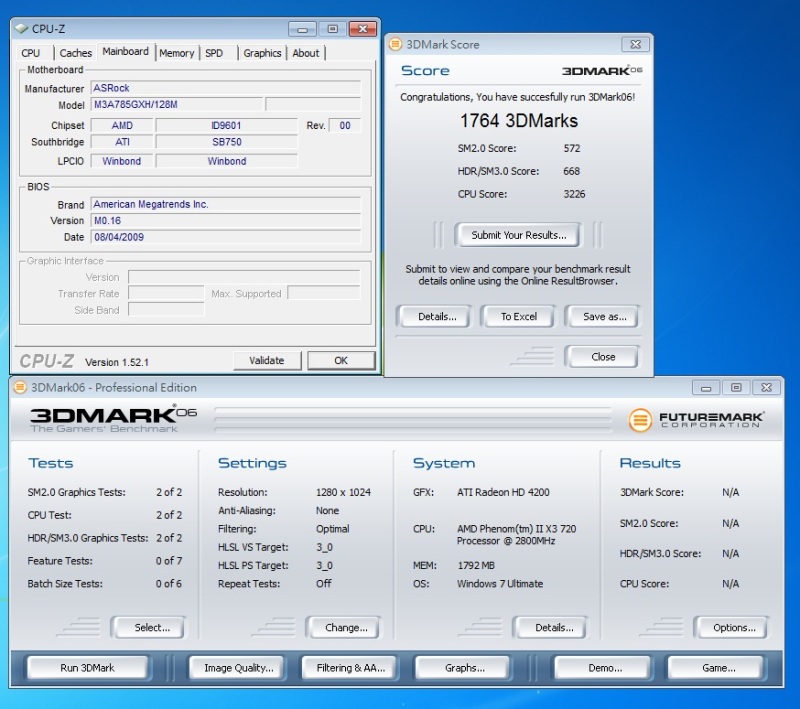
Task: Close the 3DMark Score window via title bar X
Action: pyautogui.click(x=635, y=44)
